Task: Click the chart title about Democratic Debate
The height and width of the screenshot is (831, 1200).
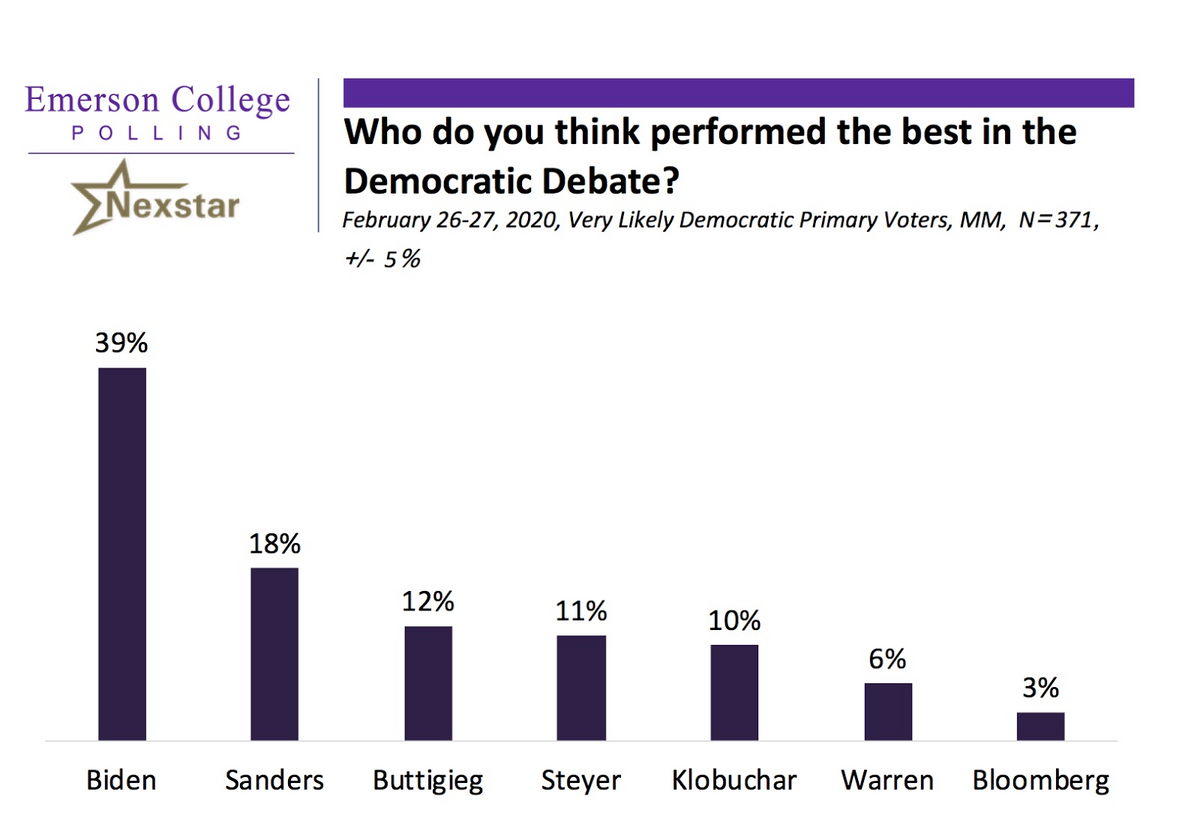Action: [710, 156]
